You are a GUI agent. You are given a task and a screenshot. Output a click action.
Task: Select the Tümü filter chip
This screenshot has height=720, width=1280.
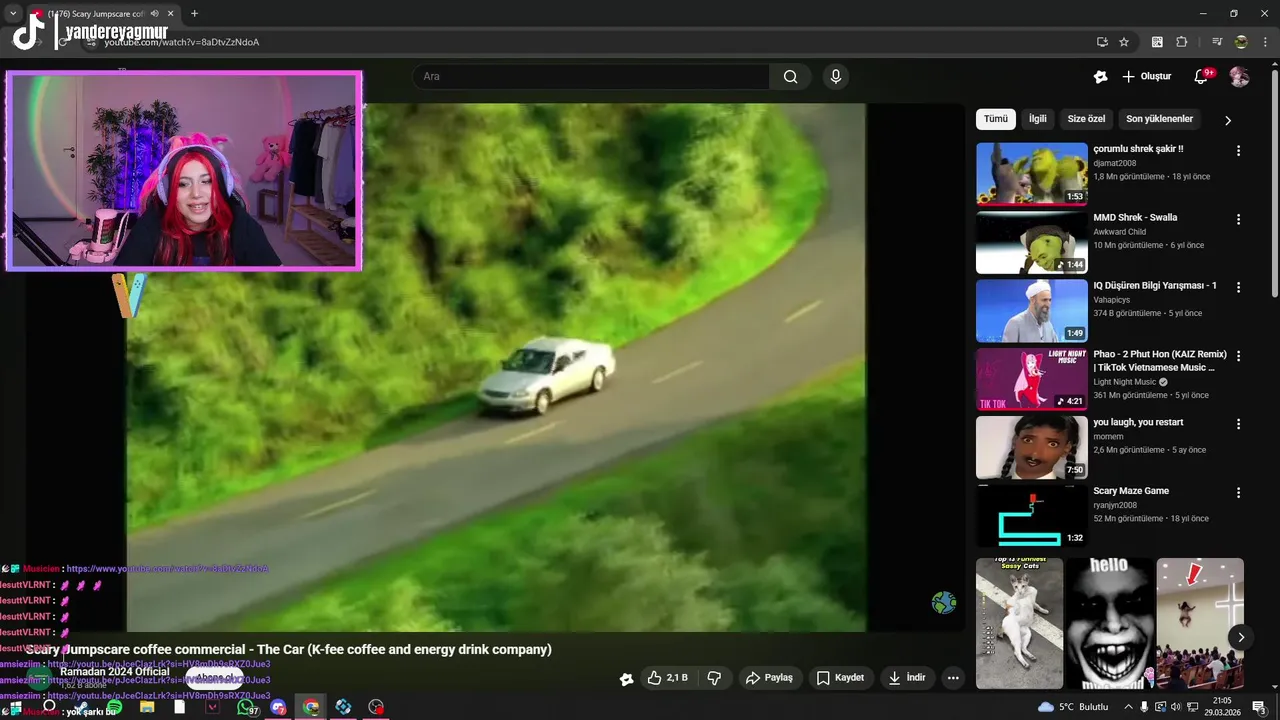tap(996, 119)
